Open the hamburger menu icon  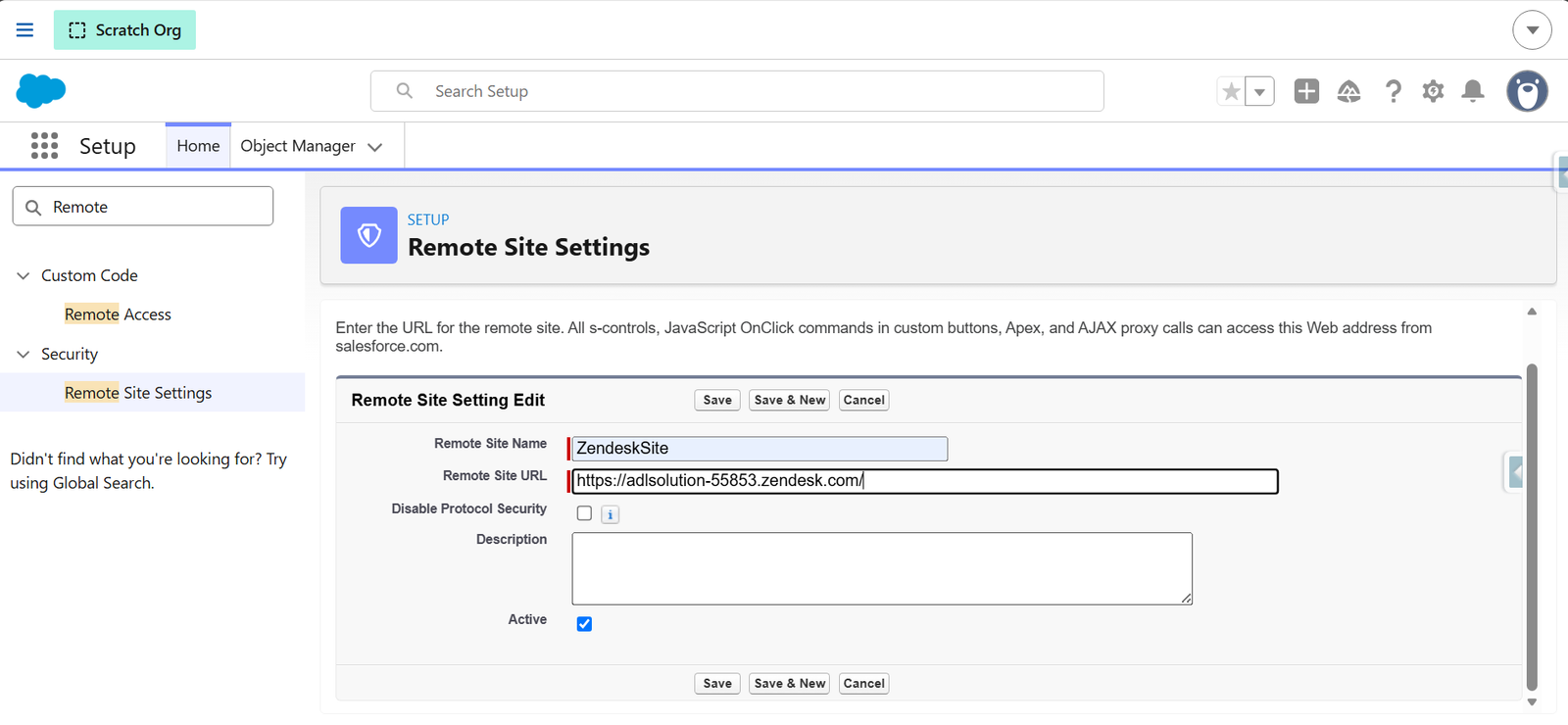24,30
